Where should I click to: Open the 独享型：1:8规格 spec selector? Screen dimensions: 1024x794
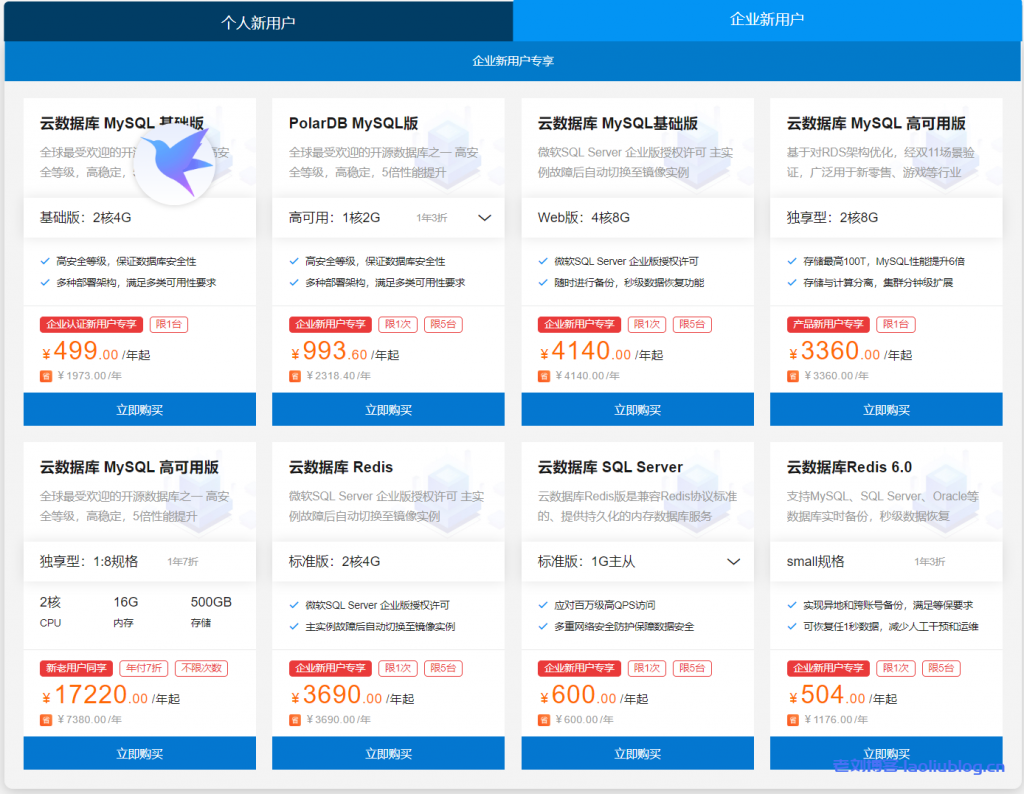pos(139,561)
